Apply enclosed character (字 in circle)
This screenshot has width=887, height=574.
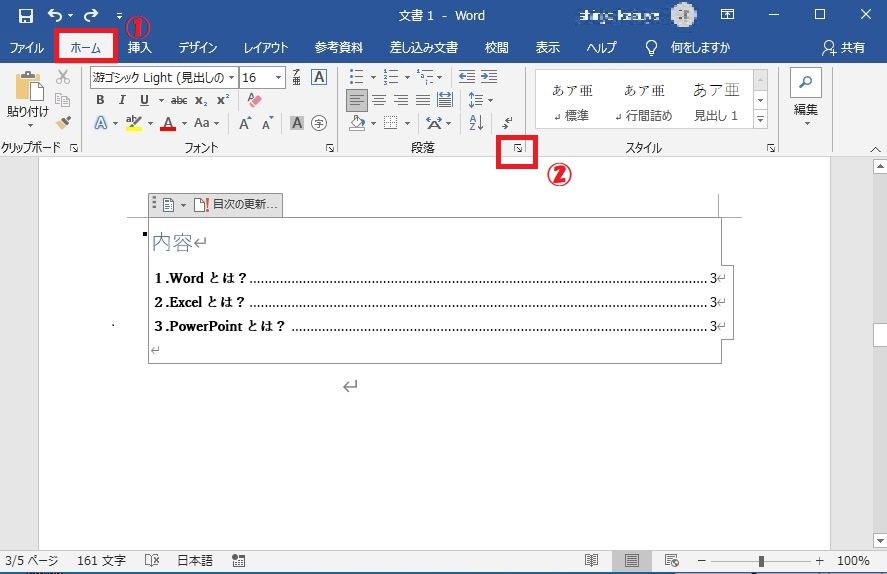319,123
